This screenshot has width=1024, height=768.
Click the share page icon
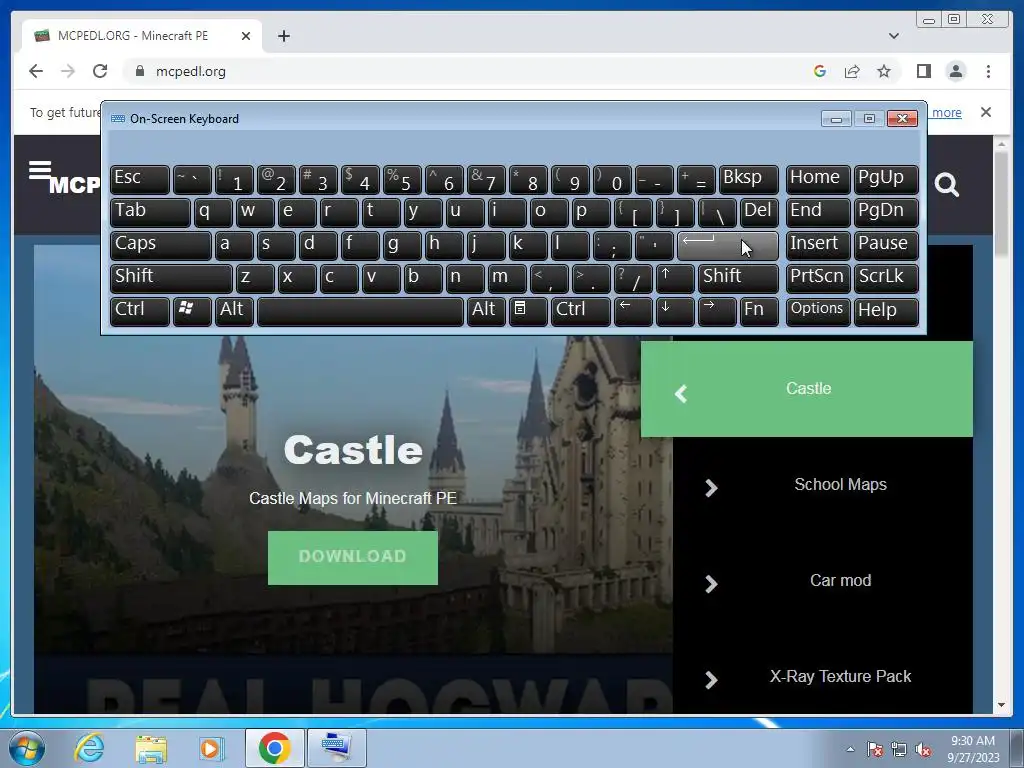click(x=852, y=71)
